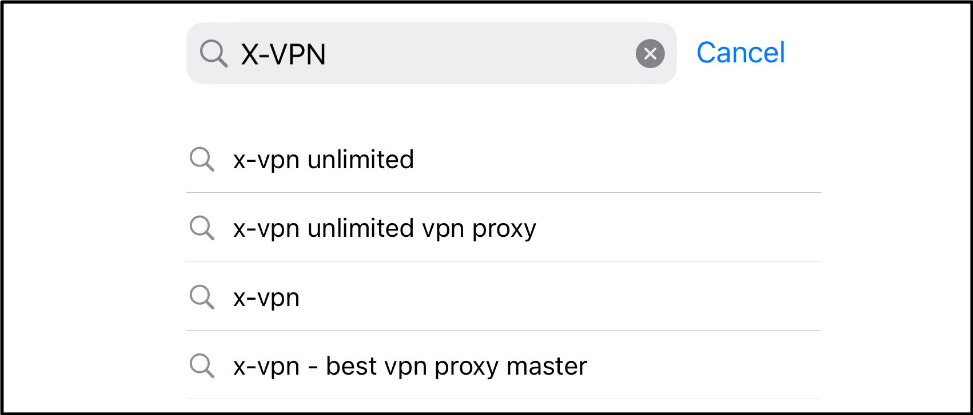973x415 pixels.
Task: Pick the plain "x-vpn" suggestion
Action: pyautogui.click(x=503, y=297)
